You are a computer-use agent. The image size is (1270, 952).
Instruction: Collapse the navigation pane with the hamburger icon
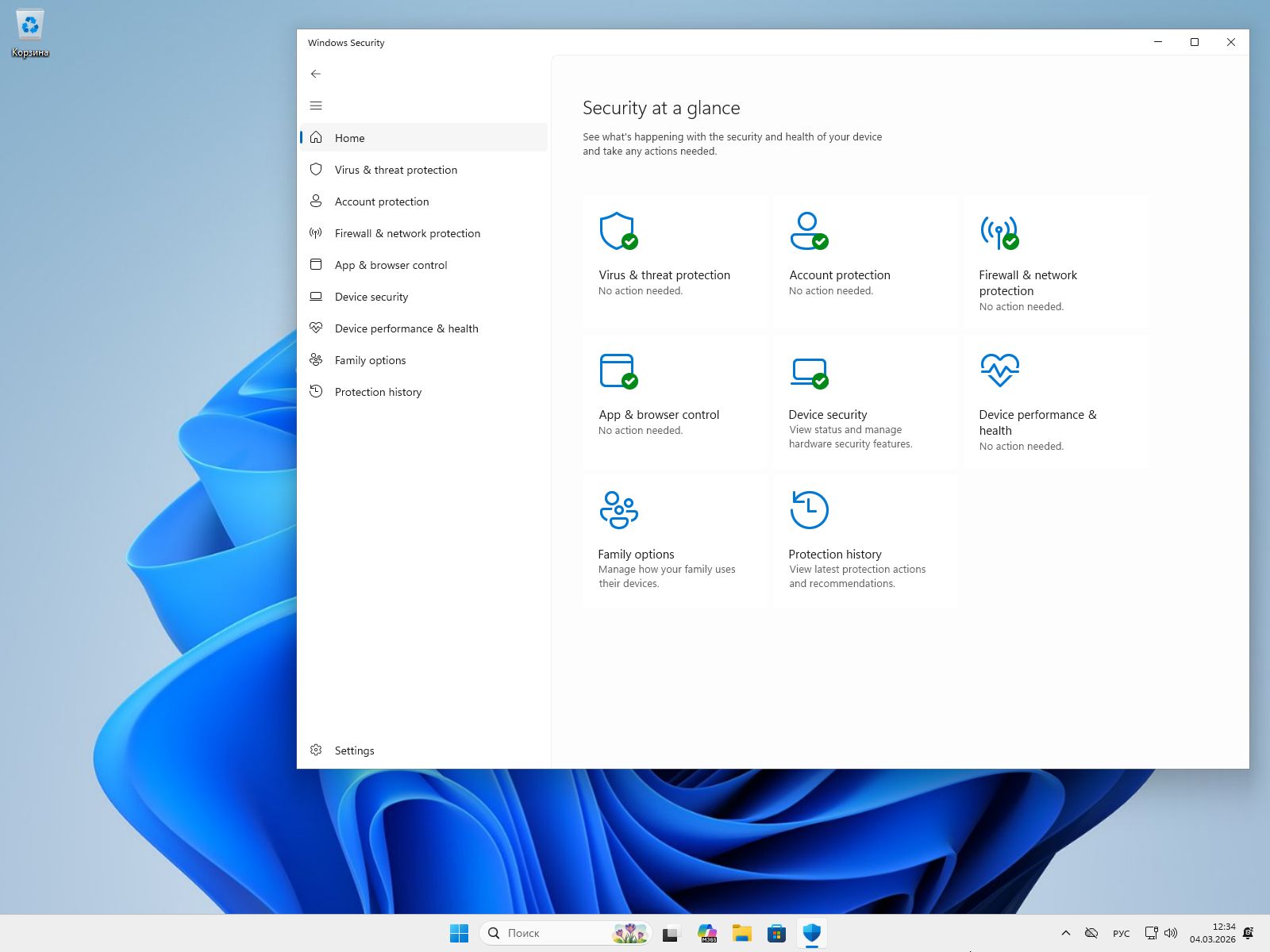point(316,105)
